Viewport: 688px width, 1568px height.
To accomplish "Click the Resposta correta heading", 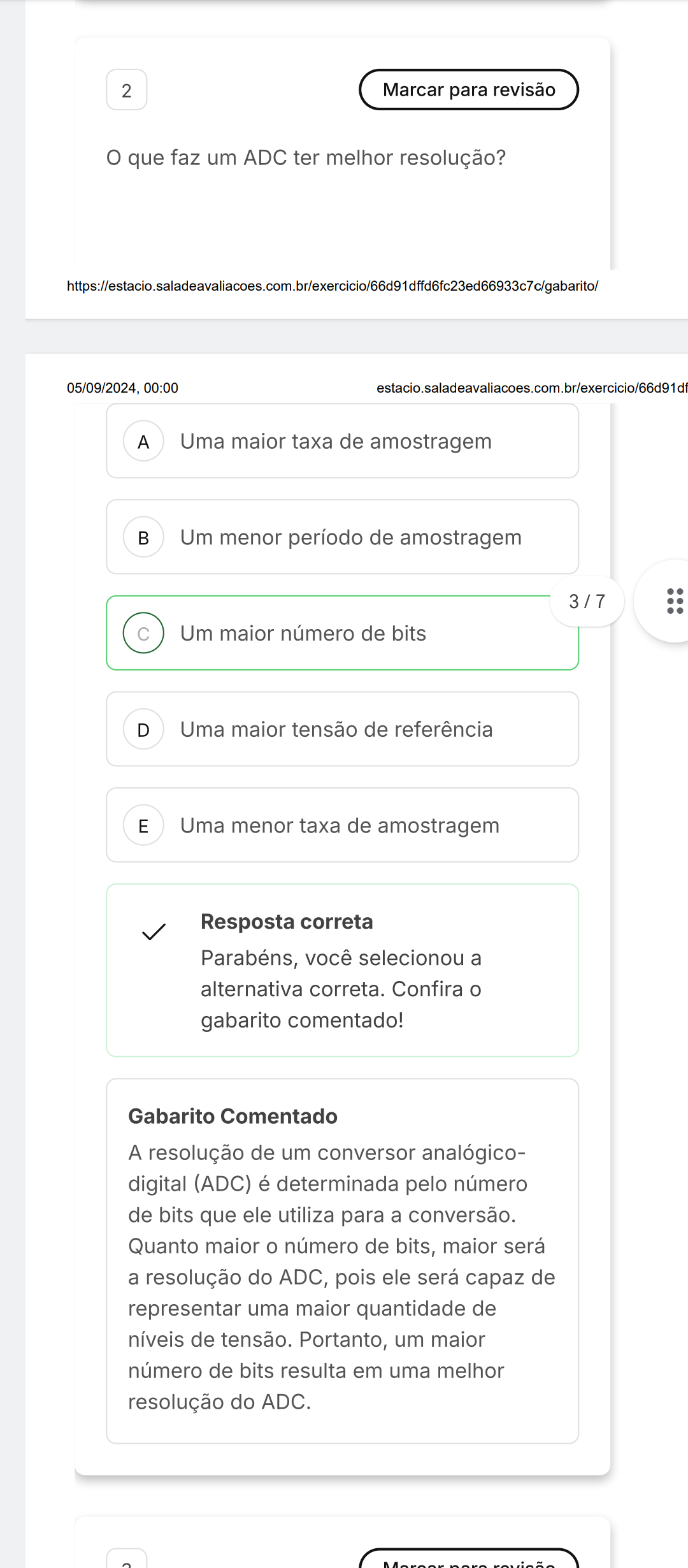I will [287, 922].
